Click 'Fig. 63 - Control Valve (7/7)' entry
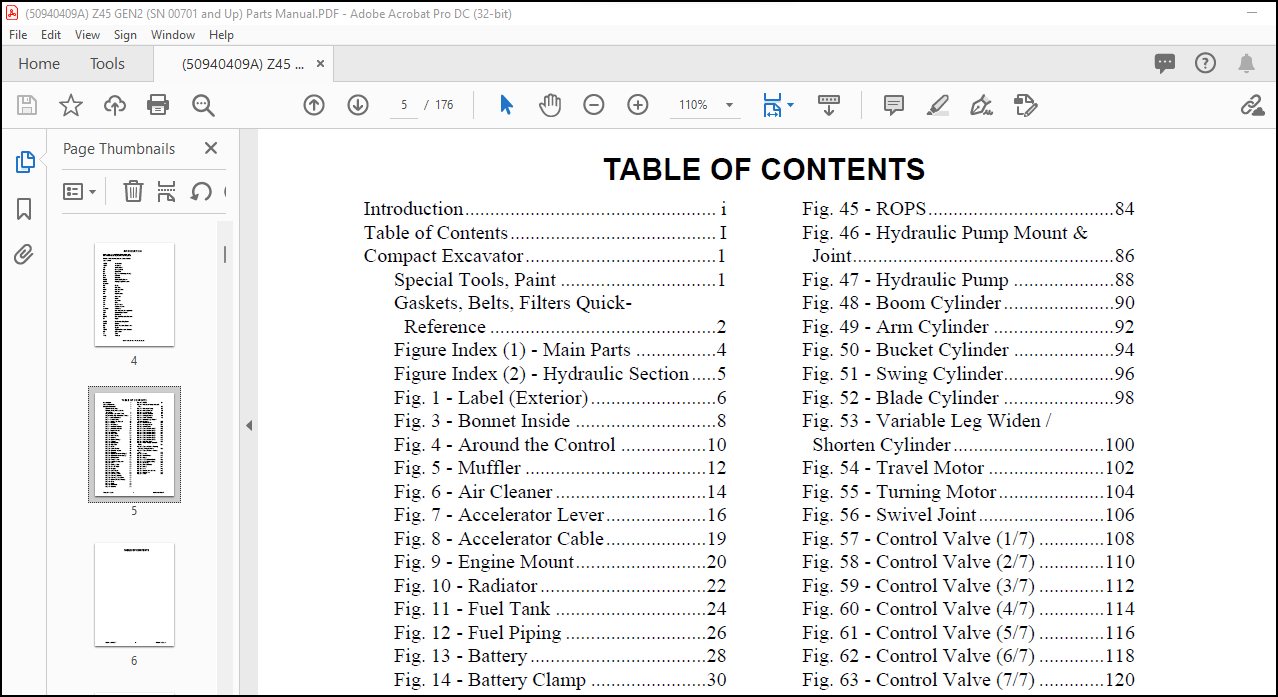1278x697 pixels. tap(968, 680)
